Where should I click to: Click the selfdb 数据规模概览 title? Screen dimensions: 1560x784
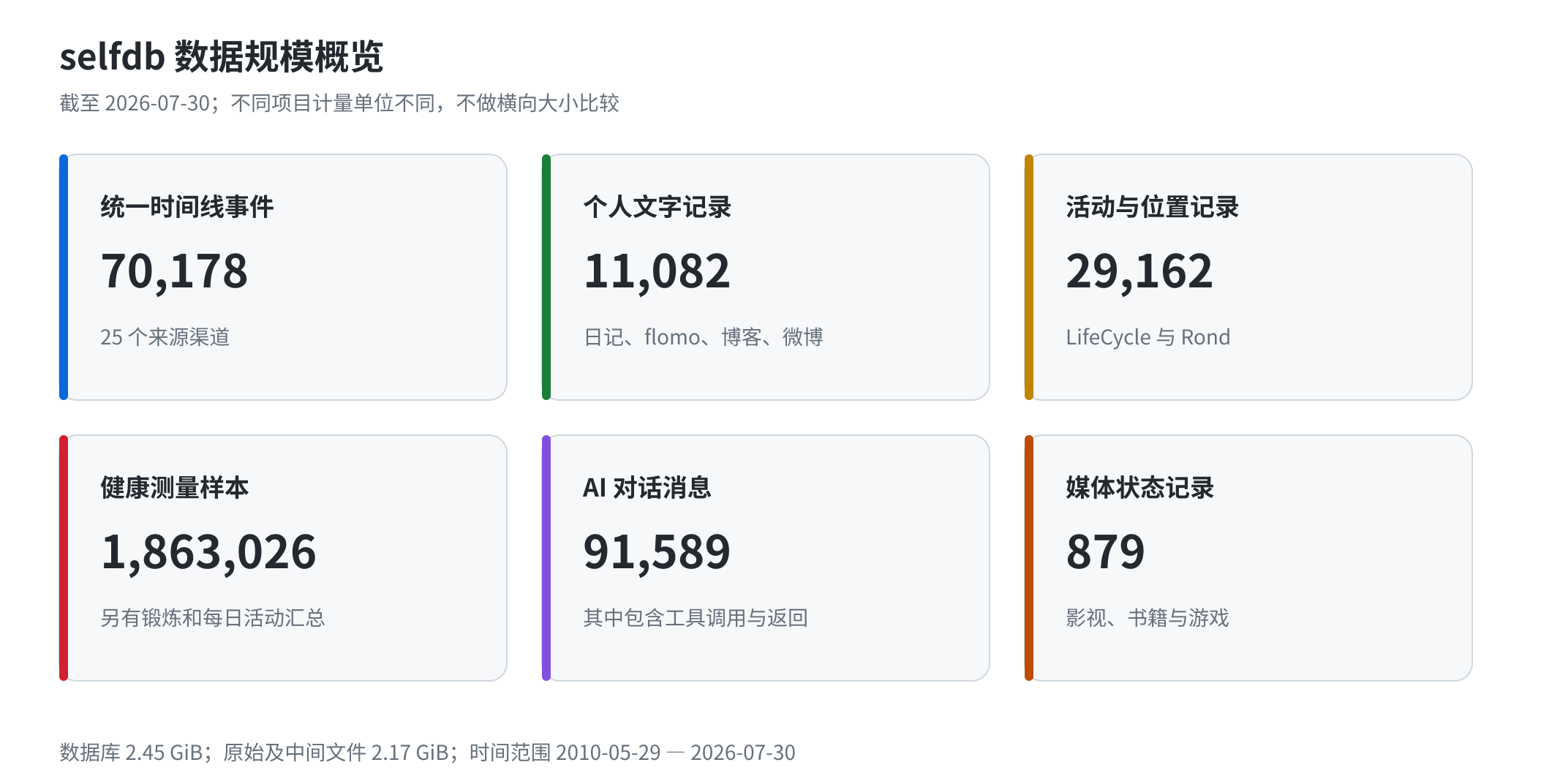click(x=221, y=56)
